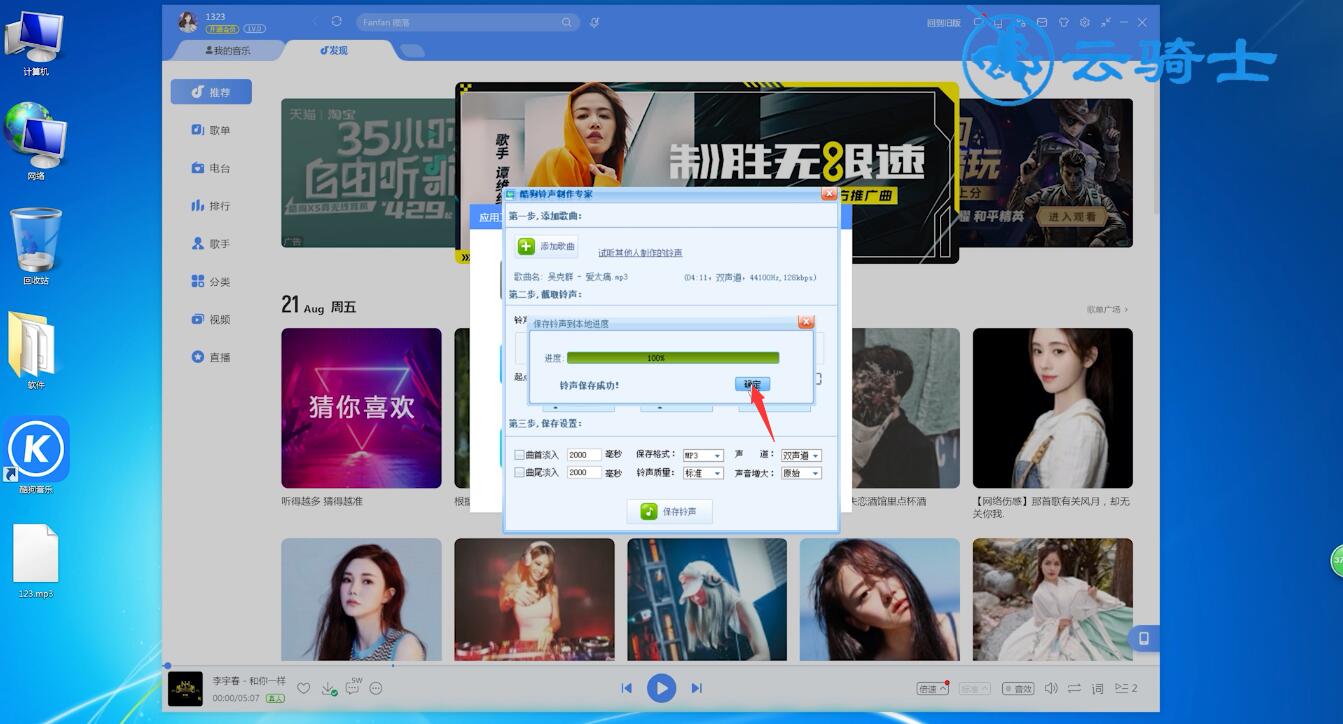Screen dimensions: 1343x724
Task: Click the 保存铃声 button
Action: [x=670, y=511]
